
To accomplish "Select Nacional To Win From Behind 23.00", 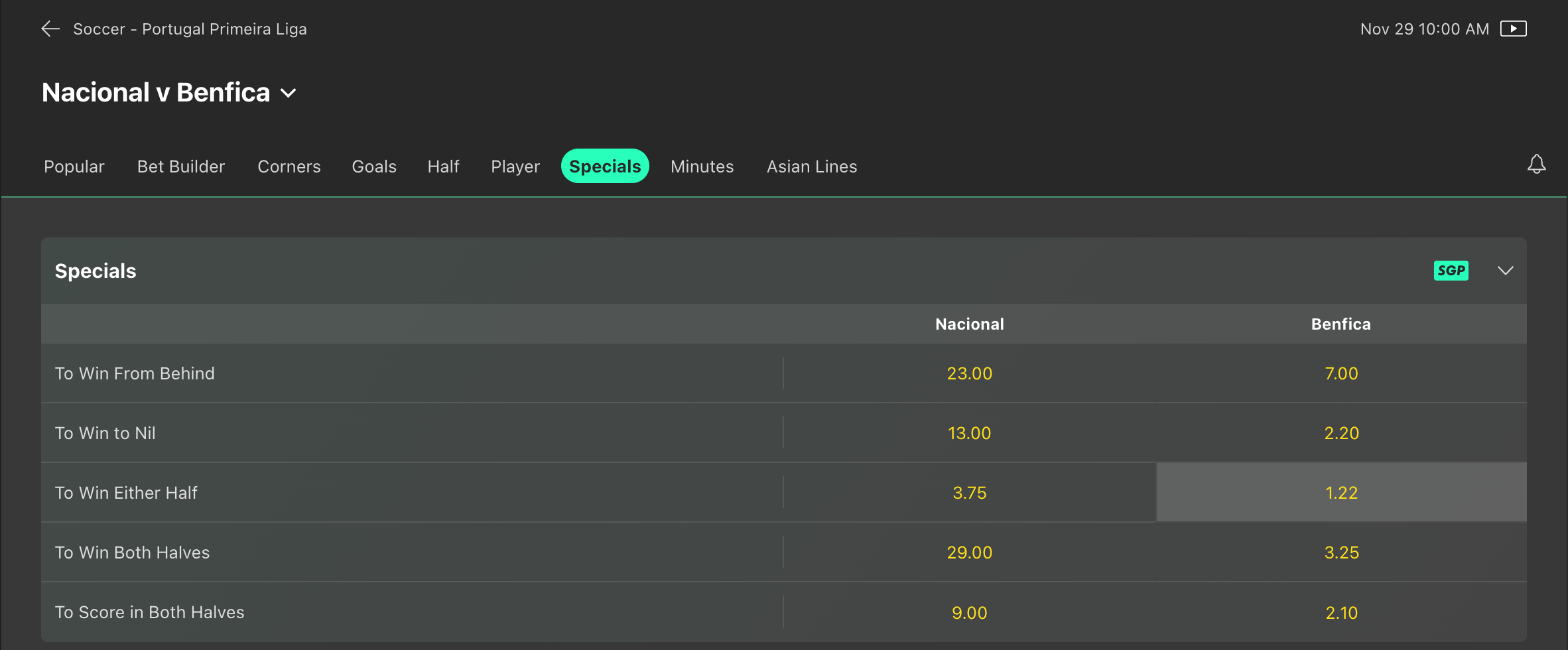I will click(x=969, y=373).
